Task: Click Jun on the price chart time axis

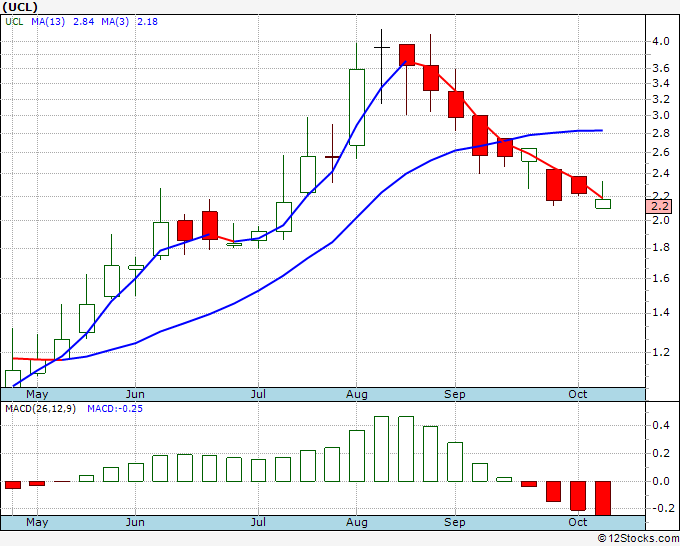Action: click(135, 395)
